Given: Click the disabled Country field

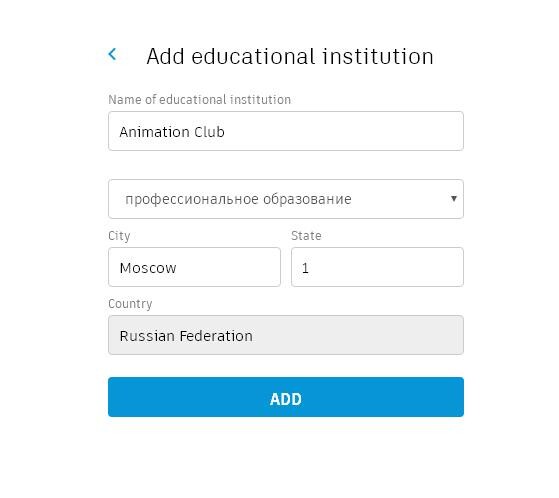Looking at the screenshot, I should [286, 335].
